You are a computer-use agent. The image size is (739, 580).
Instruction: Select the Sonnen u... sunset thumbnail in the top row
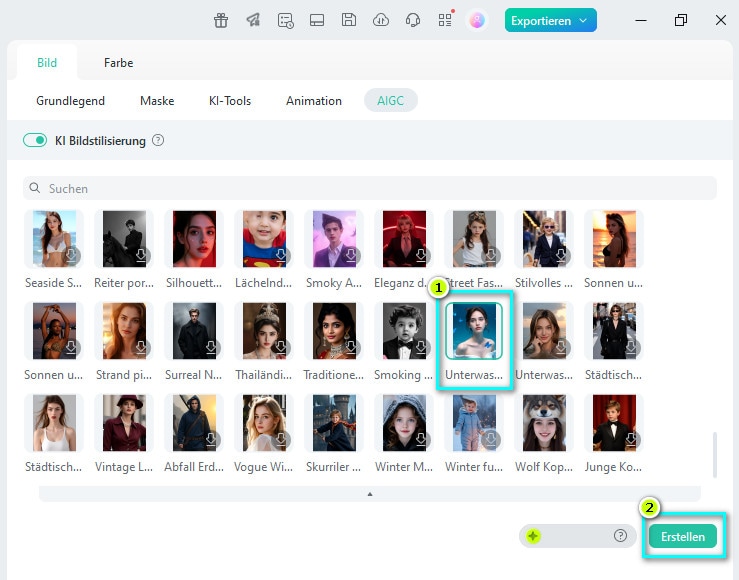(614, 239)
